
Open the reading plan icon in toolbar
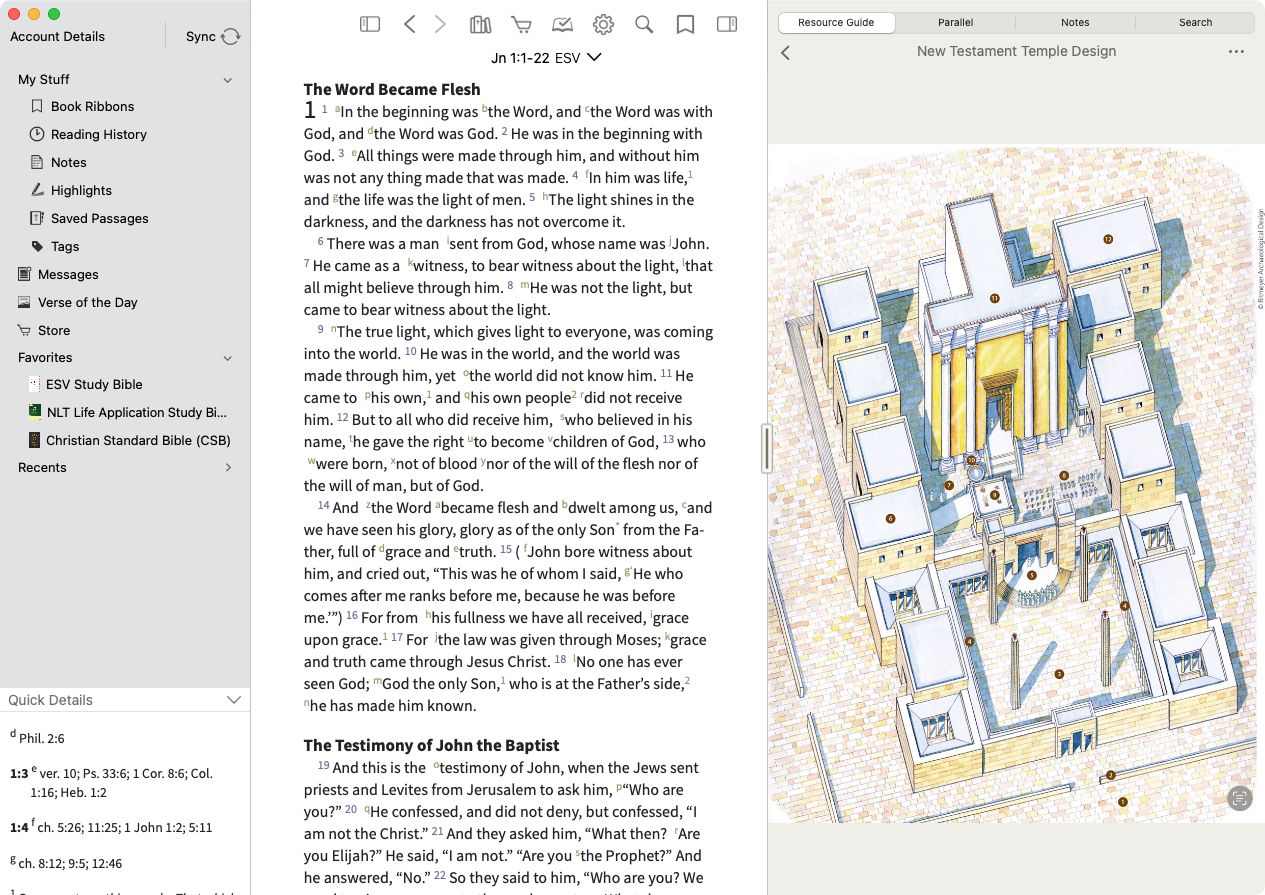[x=562, y=24]
